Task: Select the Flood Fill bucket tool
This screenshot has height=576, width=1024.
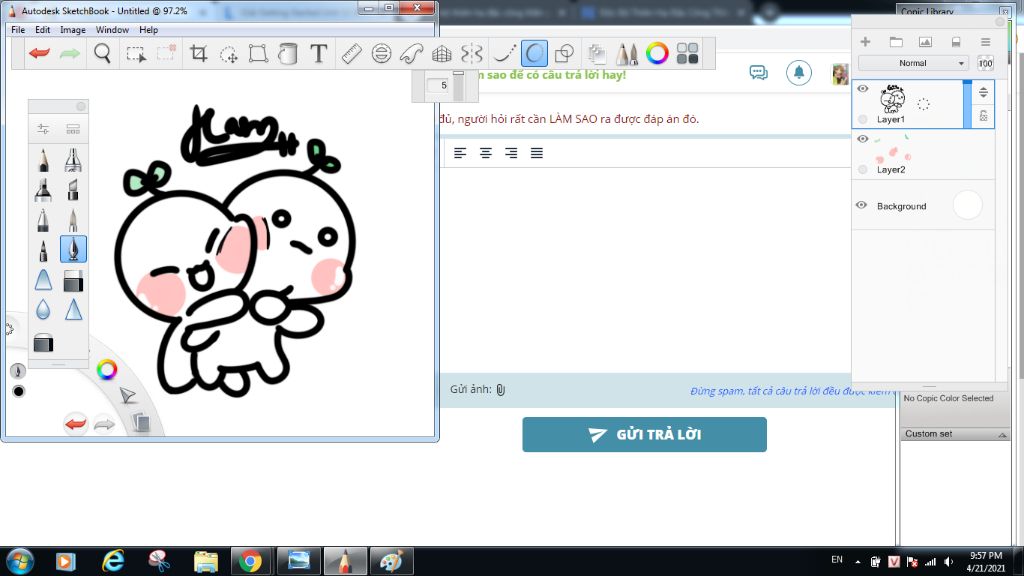Action: point(287,54)
